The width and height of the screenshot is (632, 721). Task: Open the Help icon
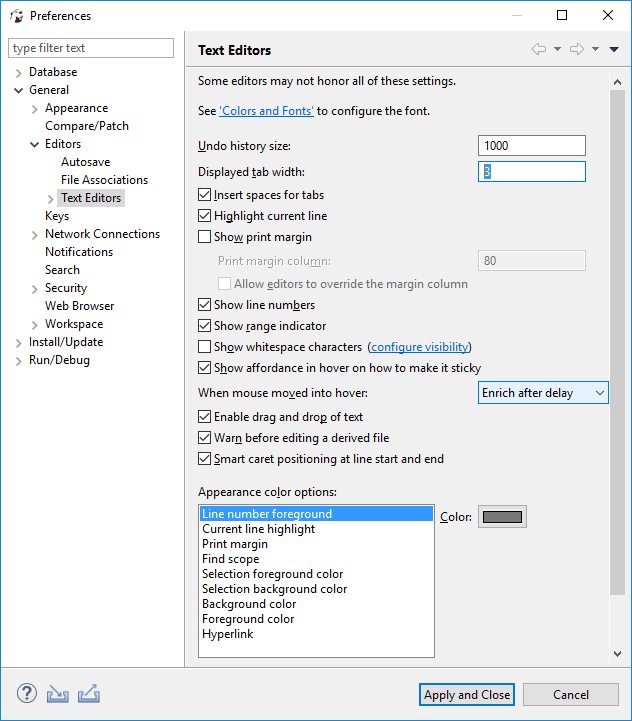point(27,693)
